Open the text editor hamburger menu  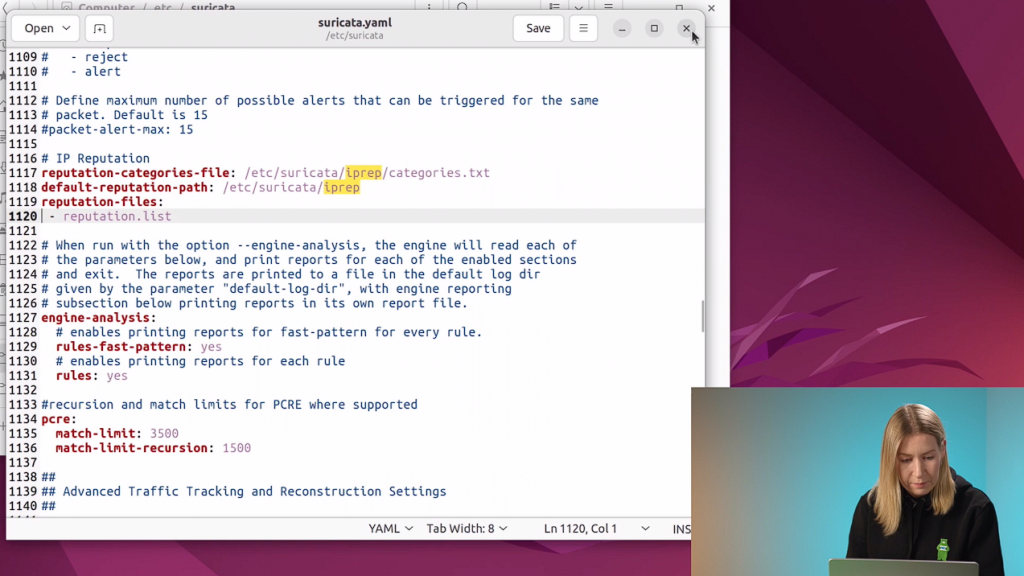pos(583,28)
